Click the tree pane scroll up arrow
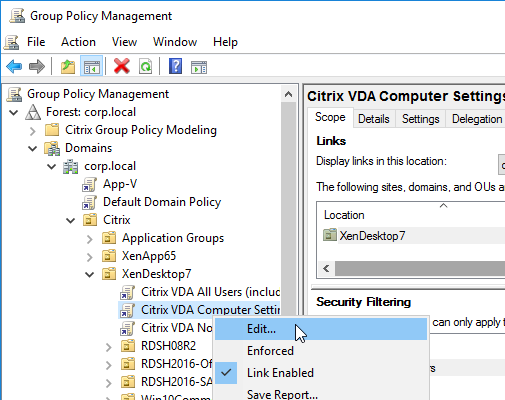The image size is (505, 400). coord(288,95)
